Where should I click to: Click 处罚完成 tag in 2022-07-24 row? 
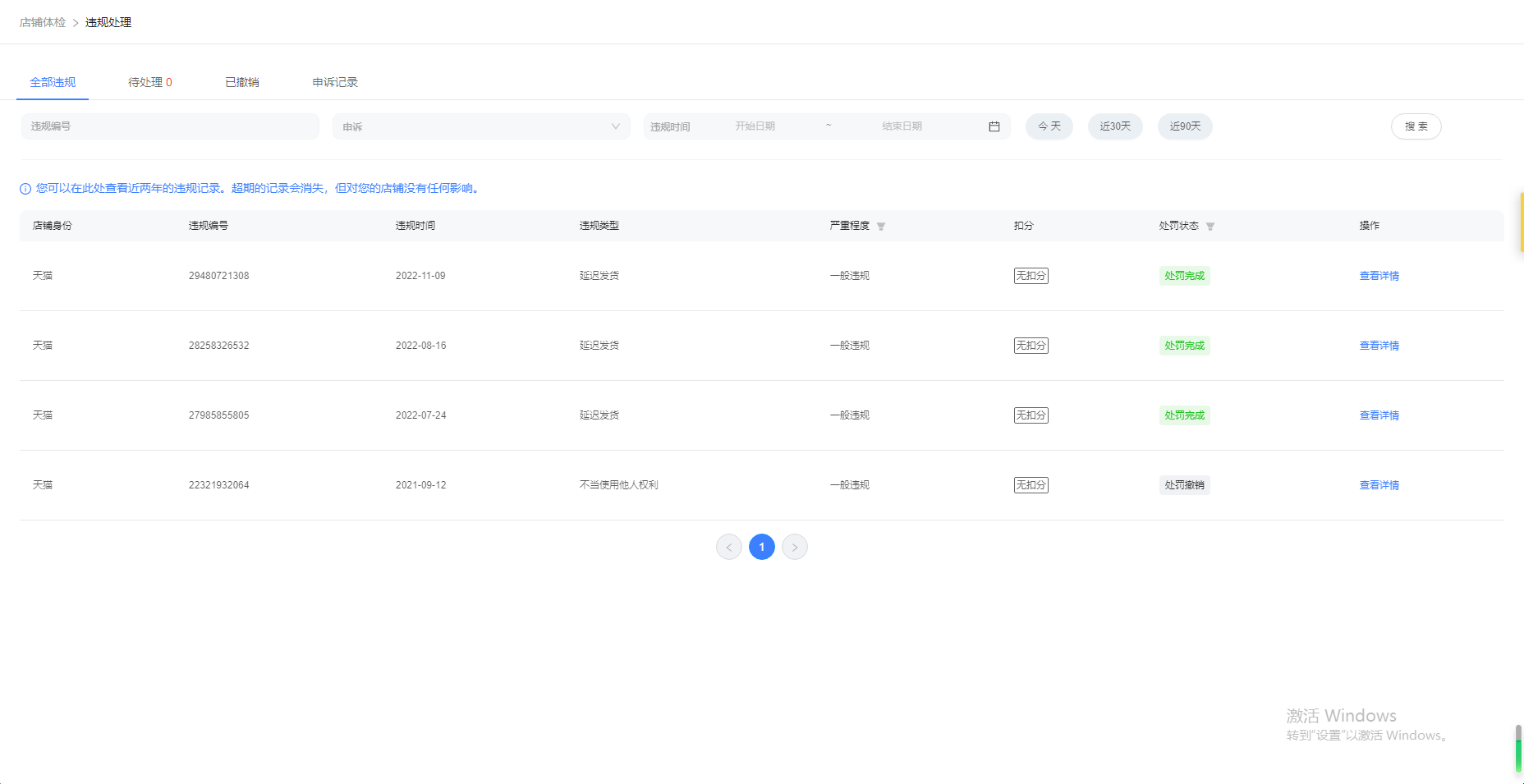[x=1184, y=415]
